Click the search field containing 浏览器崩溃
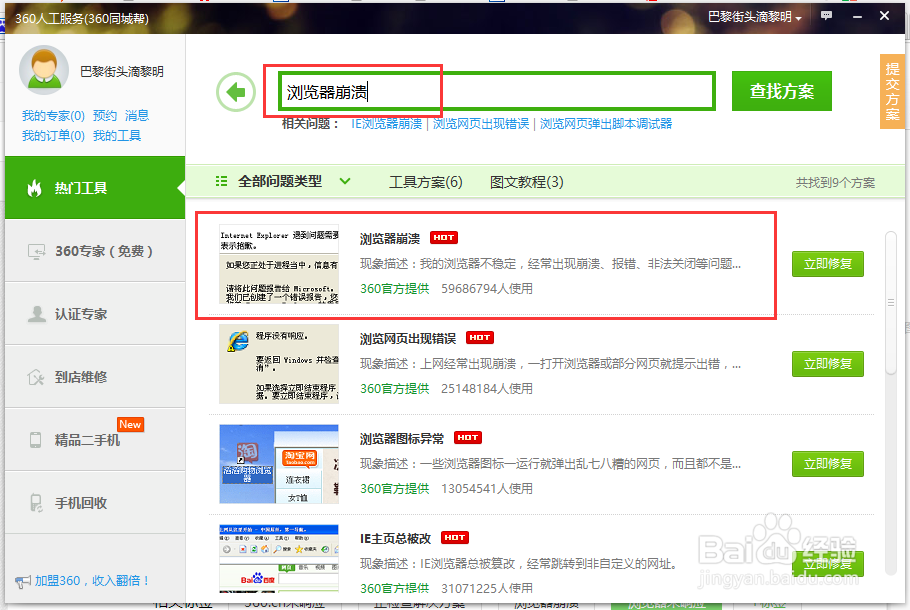The width and height of the screenshot is (910, 610). tap(496, 91)
